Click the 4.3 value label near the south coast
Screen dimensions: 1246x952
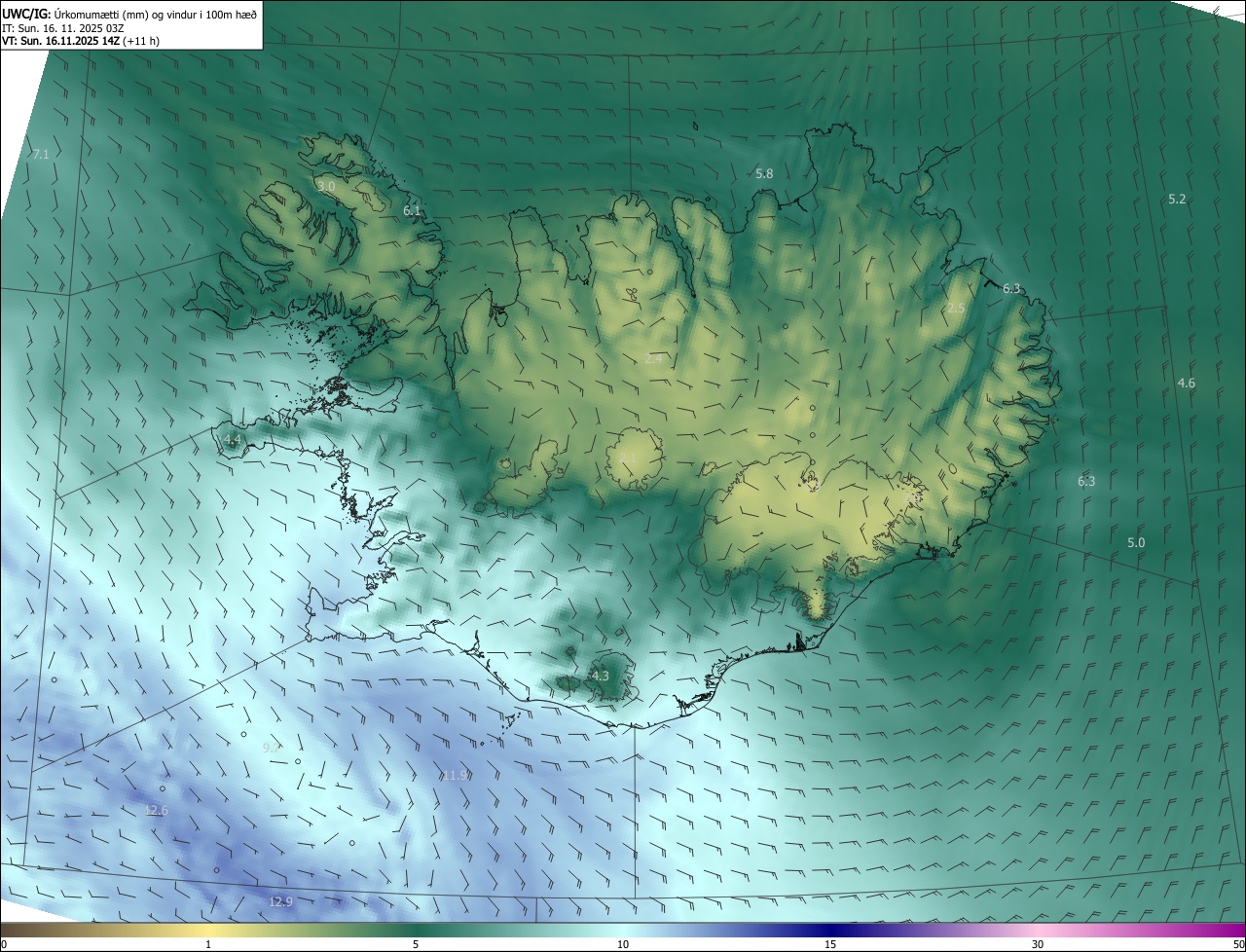tap(601, 677)
